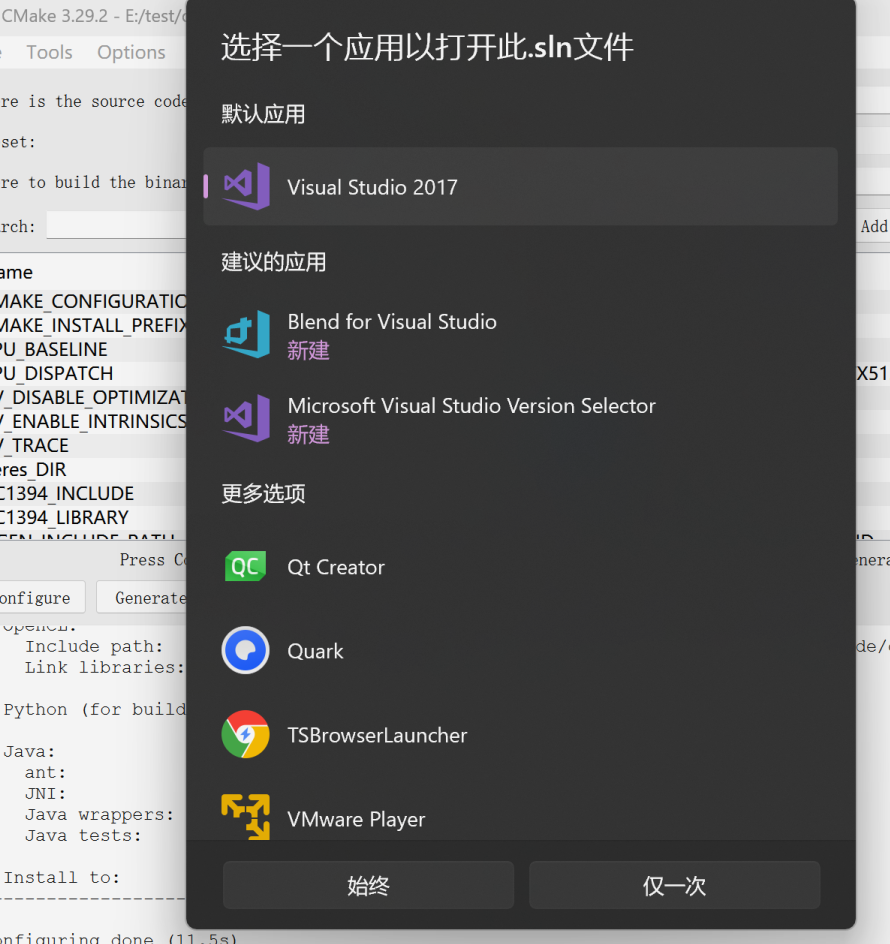Select the Microsoft Visual Studio Version Selector icon

[246, 418]
